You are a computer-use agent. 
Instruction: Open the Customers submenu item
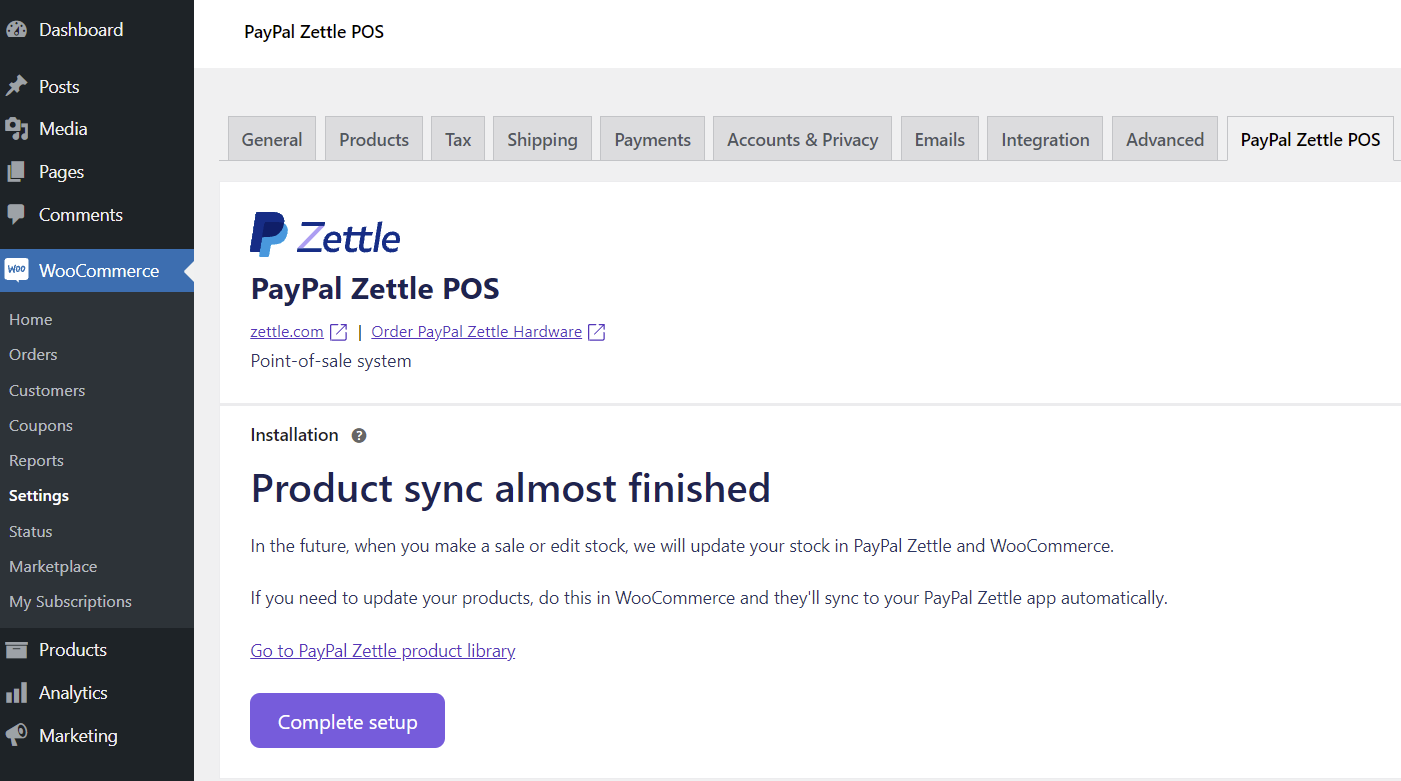[x=47, y=391]
